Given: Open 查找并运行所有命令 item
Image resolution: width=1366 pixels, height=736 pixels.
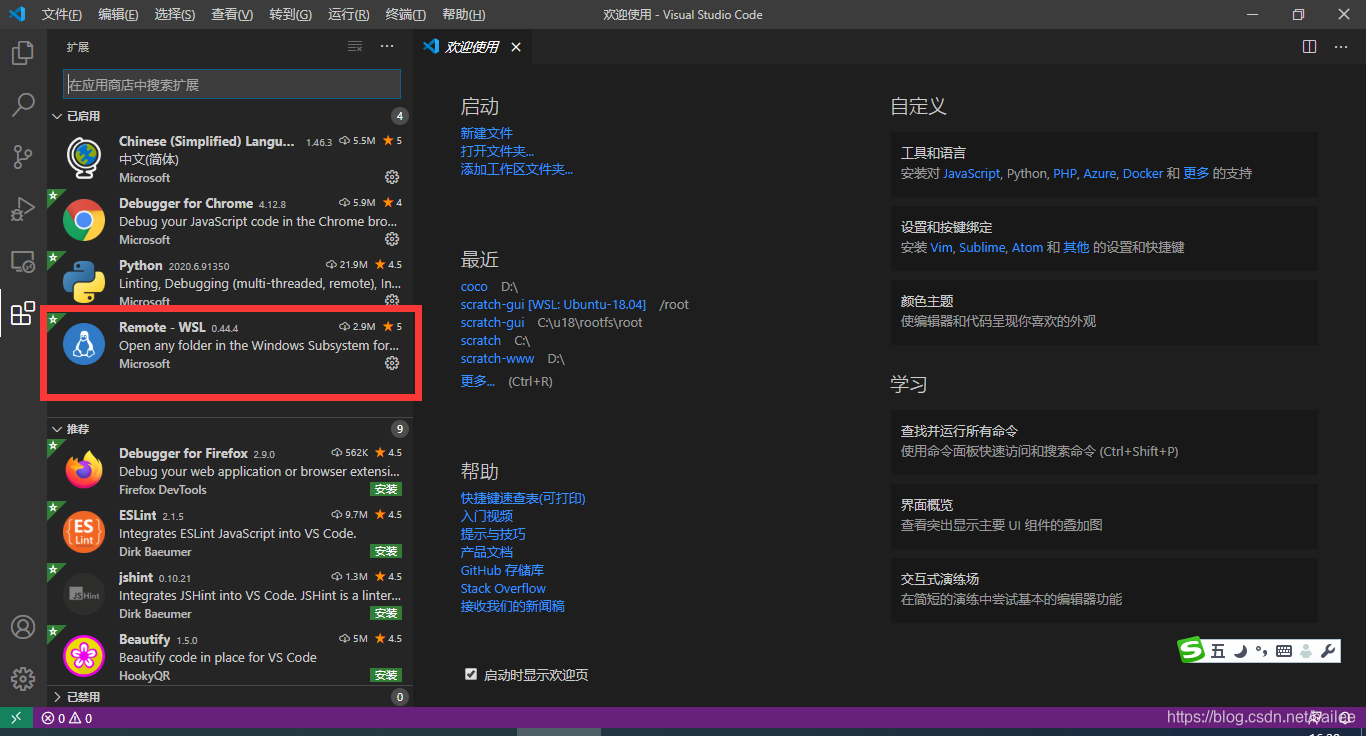Looking at the screenshot, I should click(1104, 441).
